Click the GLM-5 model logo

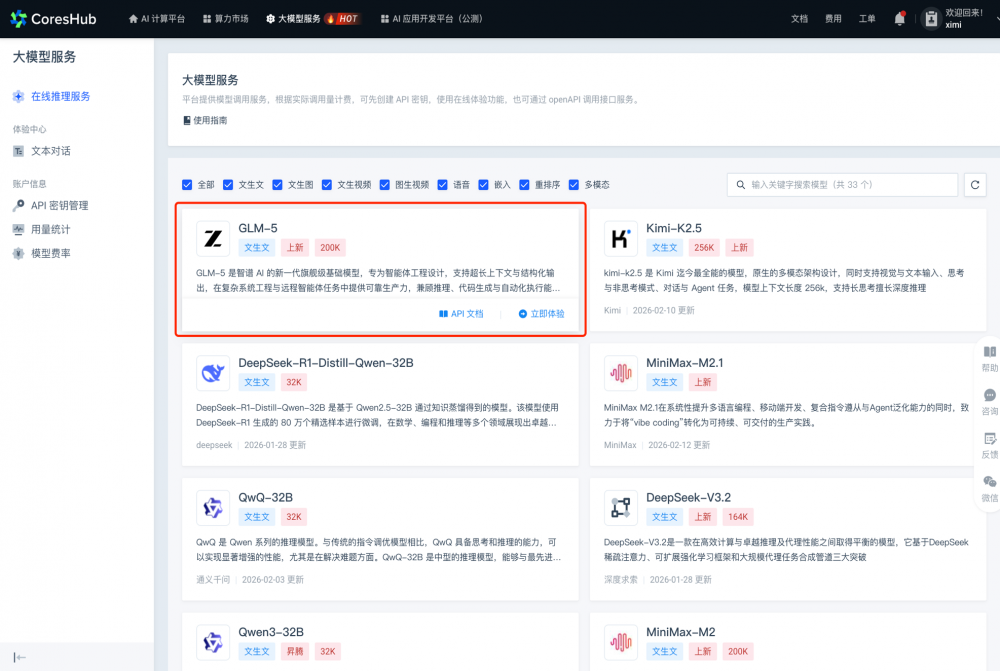tap(213, 238)
